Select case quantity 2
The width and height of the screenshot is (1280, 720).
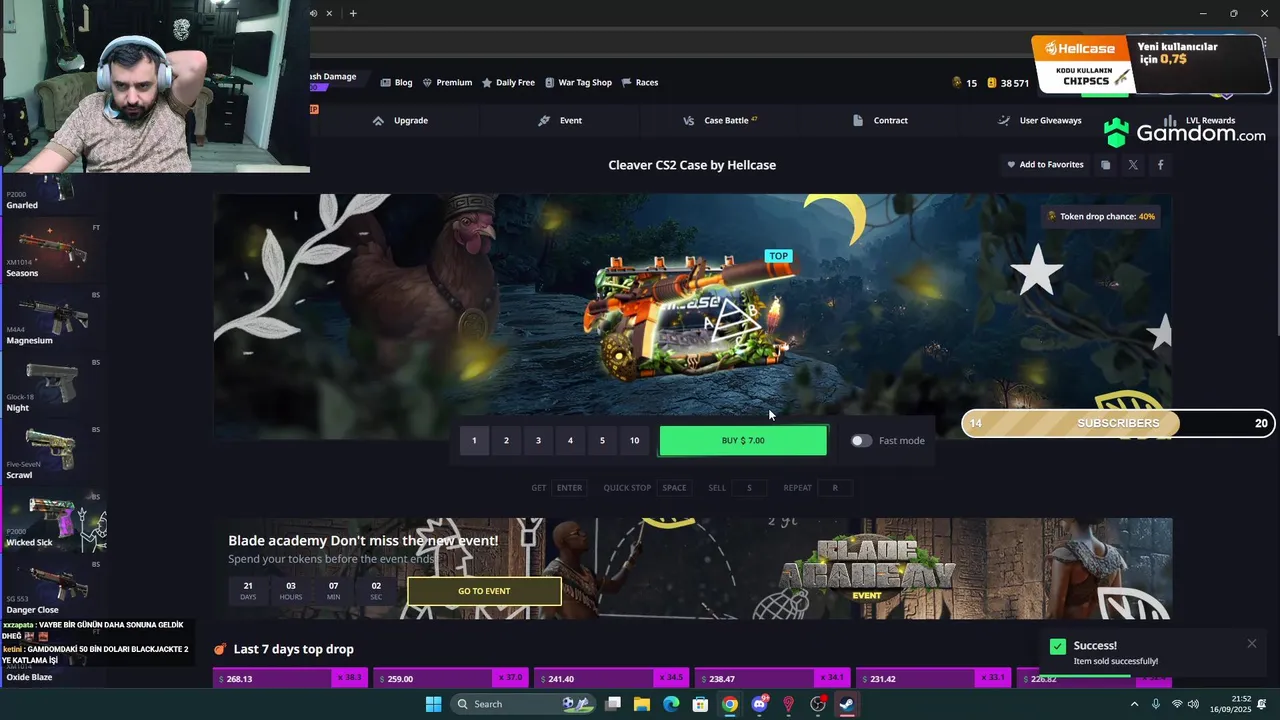[506, 441]
